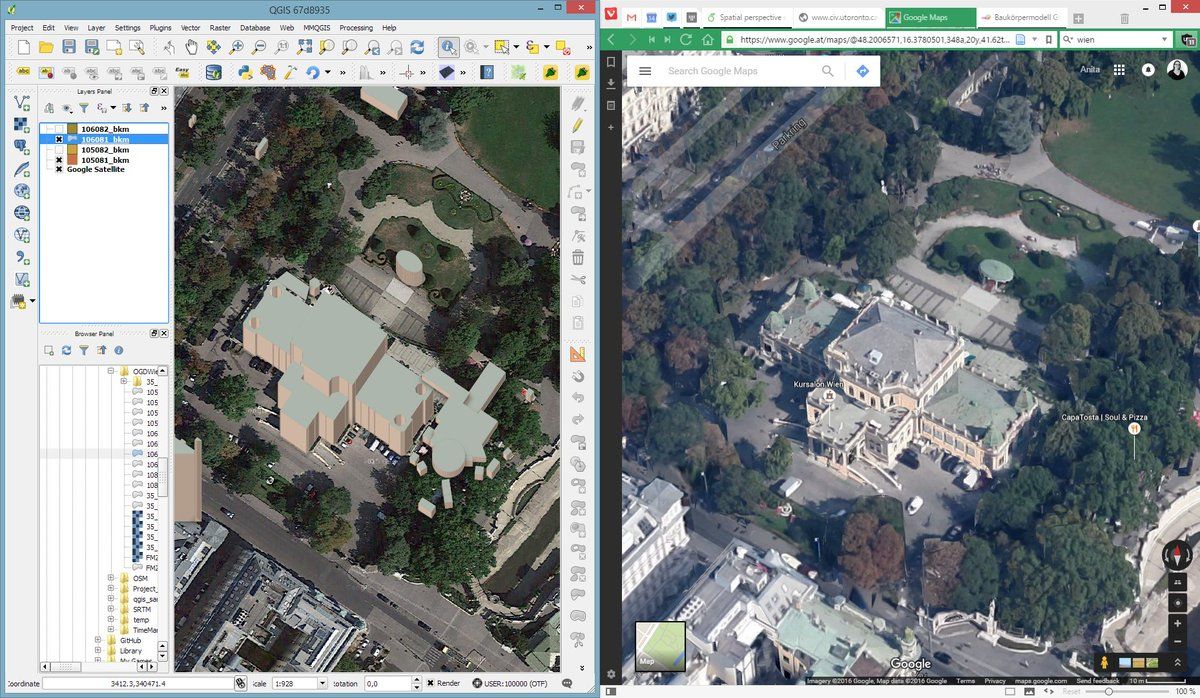
Task: Enable visibility of 106082_bkm layer
Action: point(59,129)
